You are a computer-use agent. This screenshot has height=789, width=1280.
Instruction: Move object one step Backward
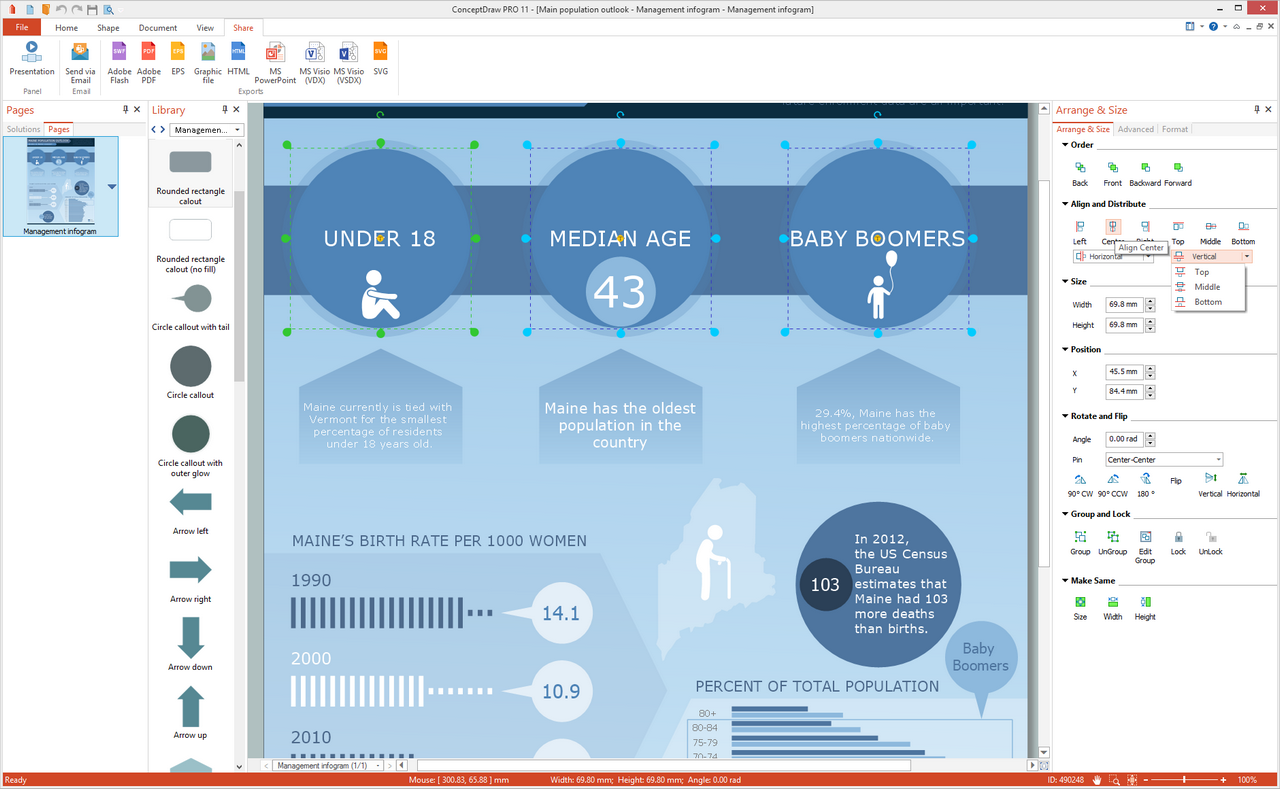click(1145, 174)
